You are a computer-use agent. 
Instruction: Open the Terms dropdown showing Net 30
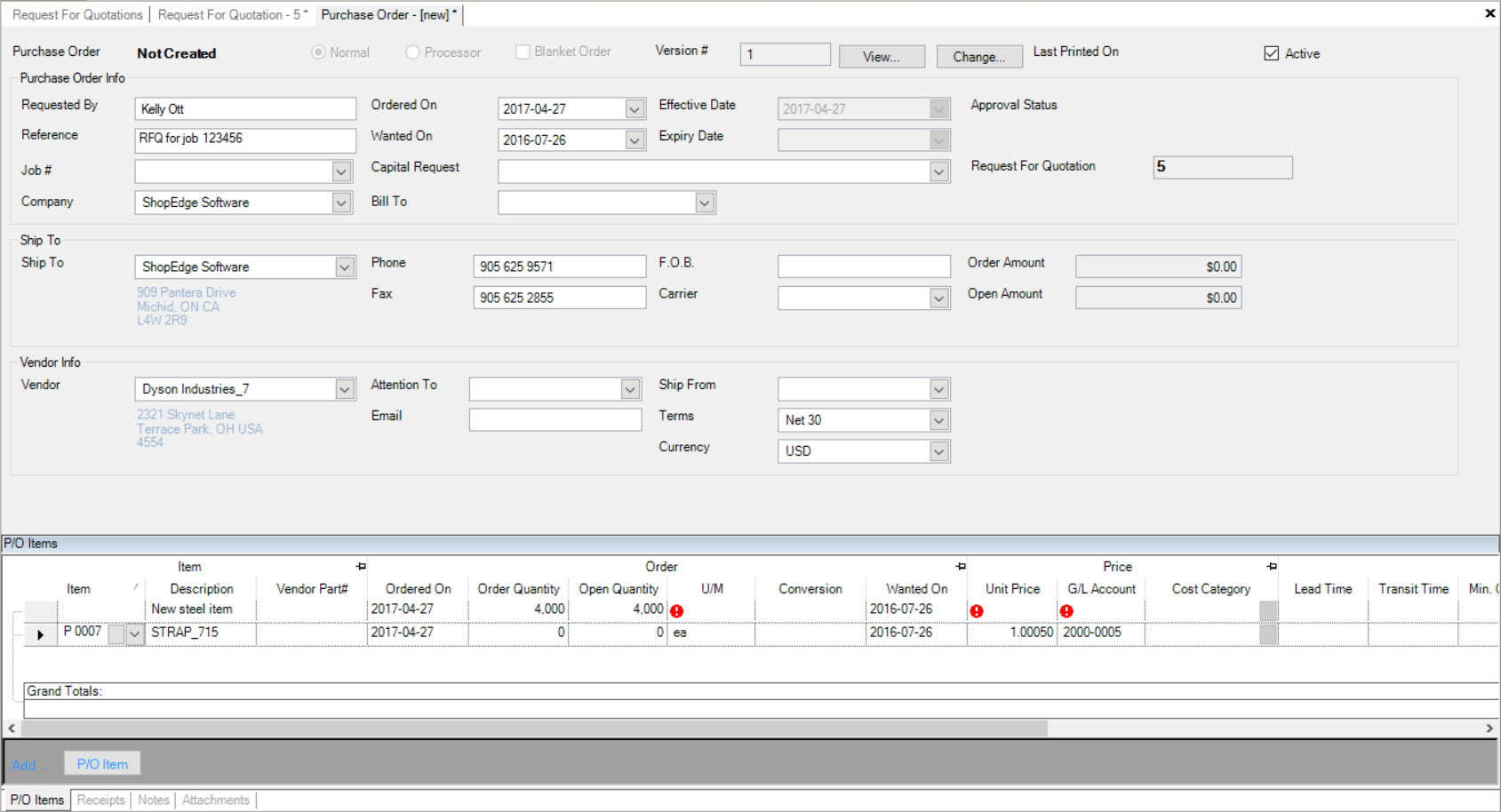click(939, 420)
